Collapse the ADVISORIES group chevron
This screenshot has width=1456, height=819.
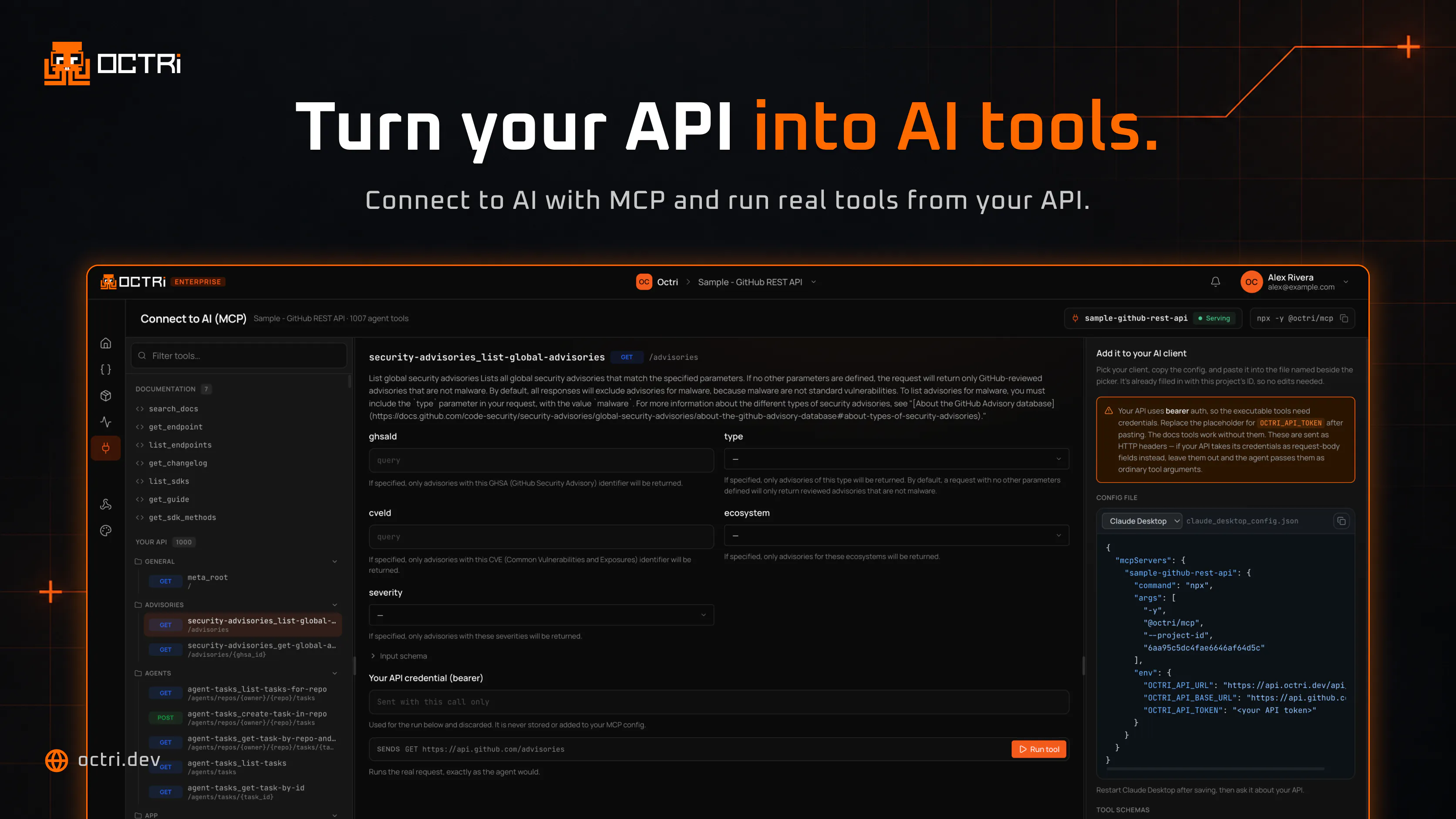pyautogui.click(x=334, y=605)
